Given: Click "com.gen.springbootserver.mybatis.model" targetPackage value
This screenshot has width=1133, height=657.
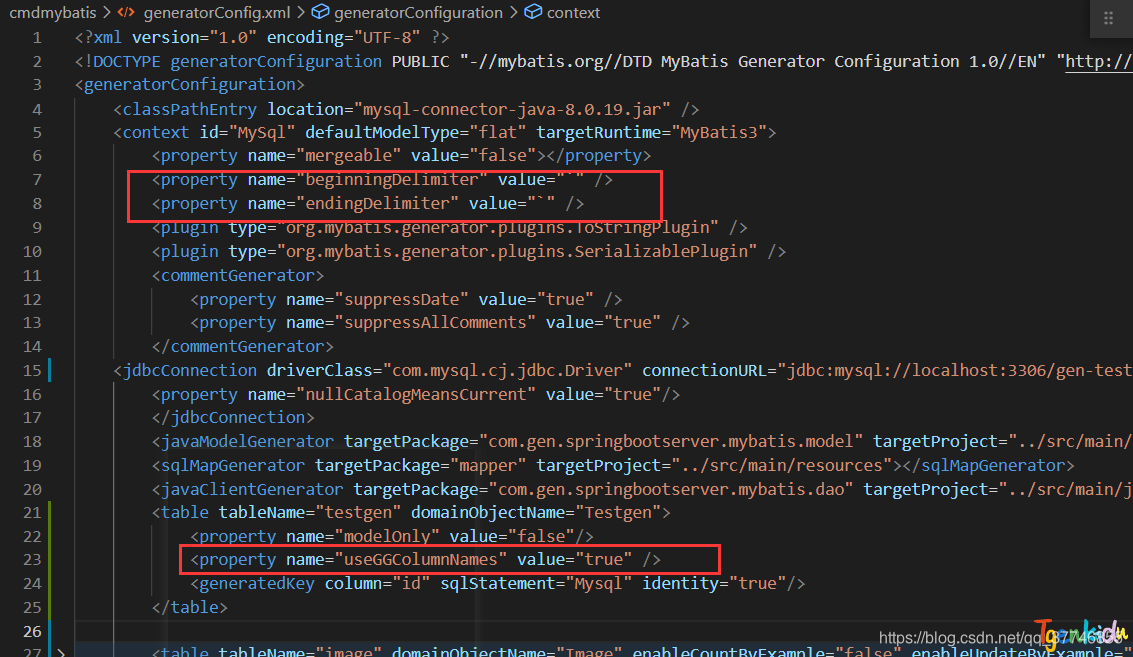Looking at the screenshot, I should coord(671,442).
